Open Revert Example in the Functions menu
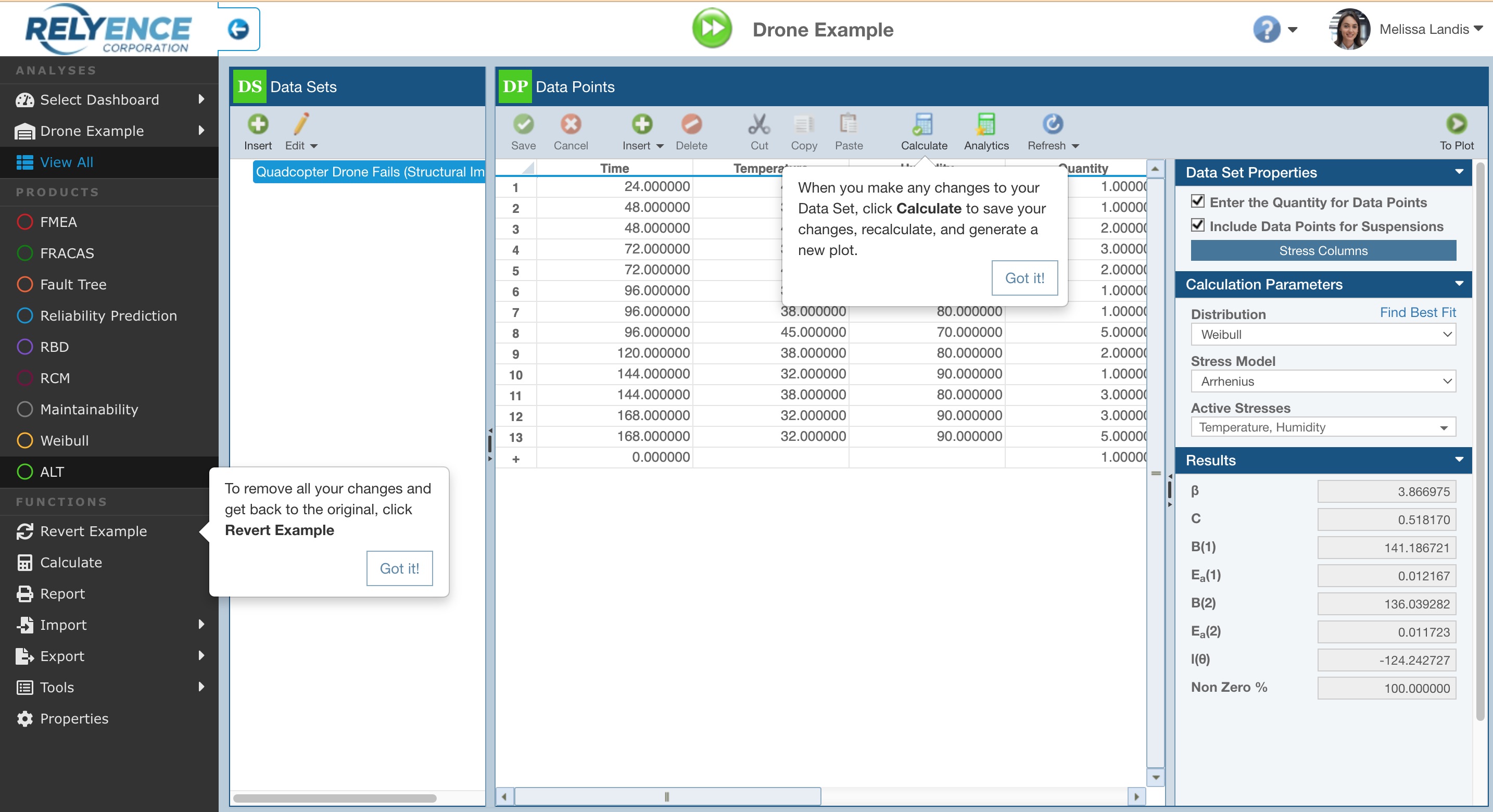1493x812 pixels. click(x=93, y=531)
